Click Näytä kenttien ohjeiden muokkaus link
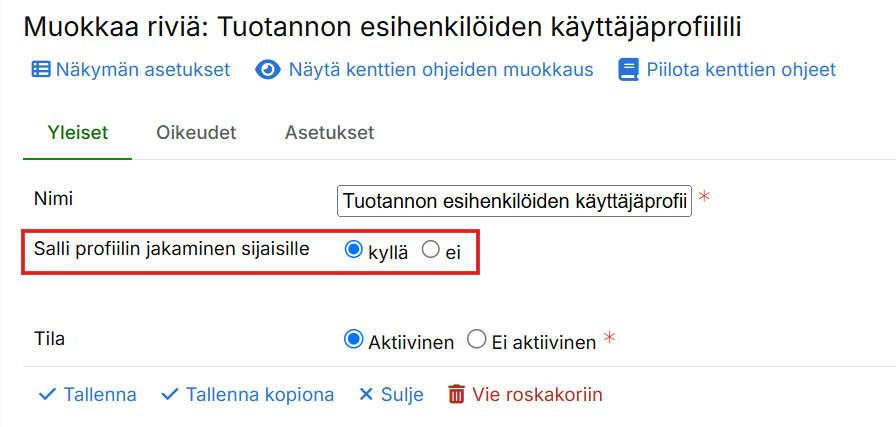This screenshot has height=427, width=896. coord(441,70)
